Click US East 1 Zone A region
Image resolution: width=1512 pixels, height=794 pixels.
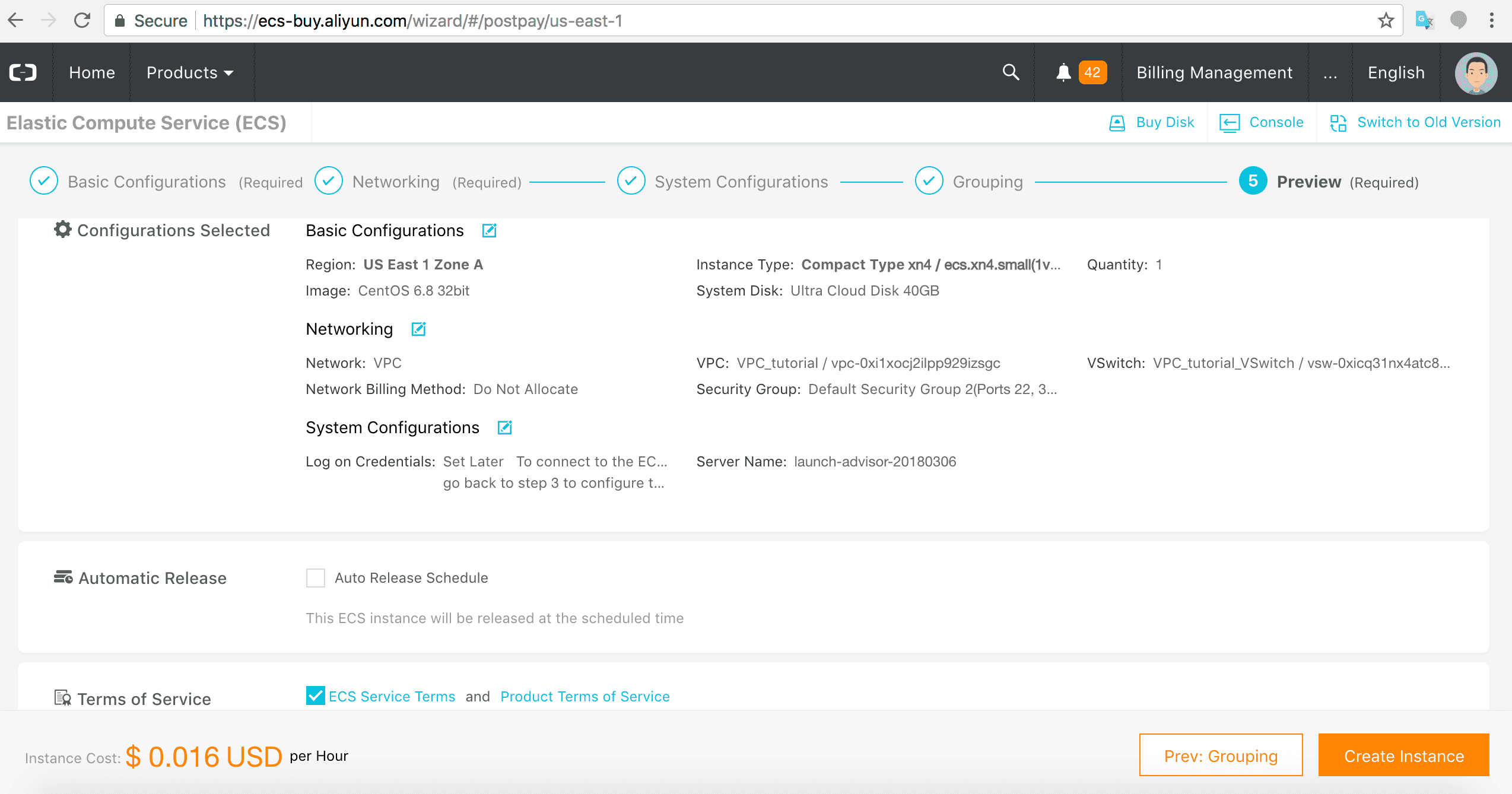(423, 265)
